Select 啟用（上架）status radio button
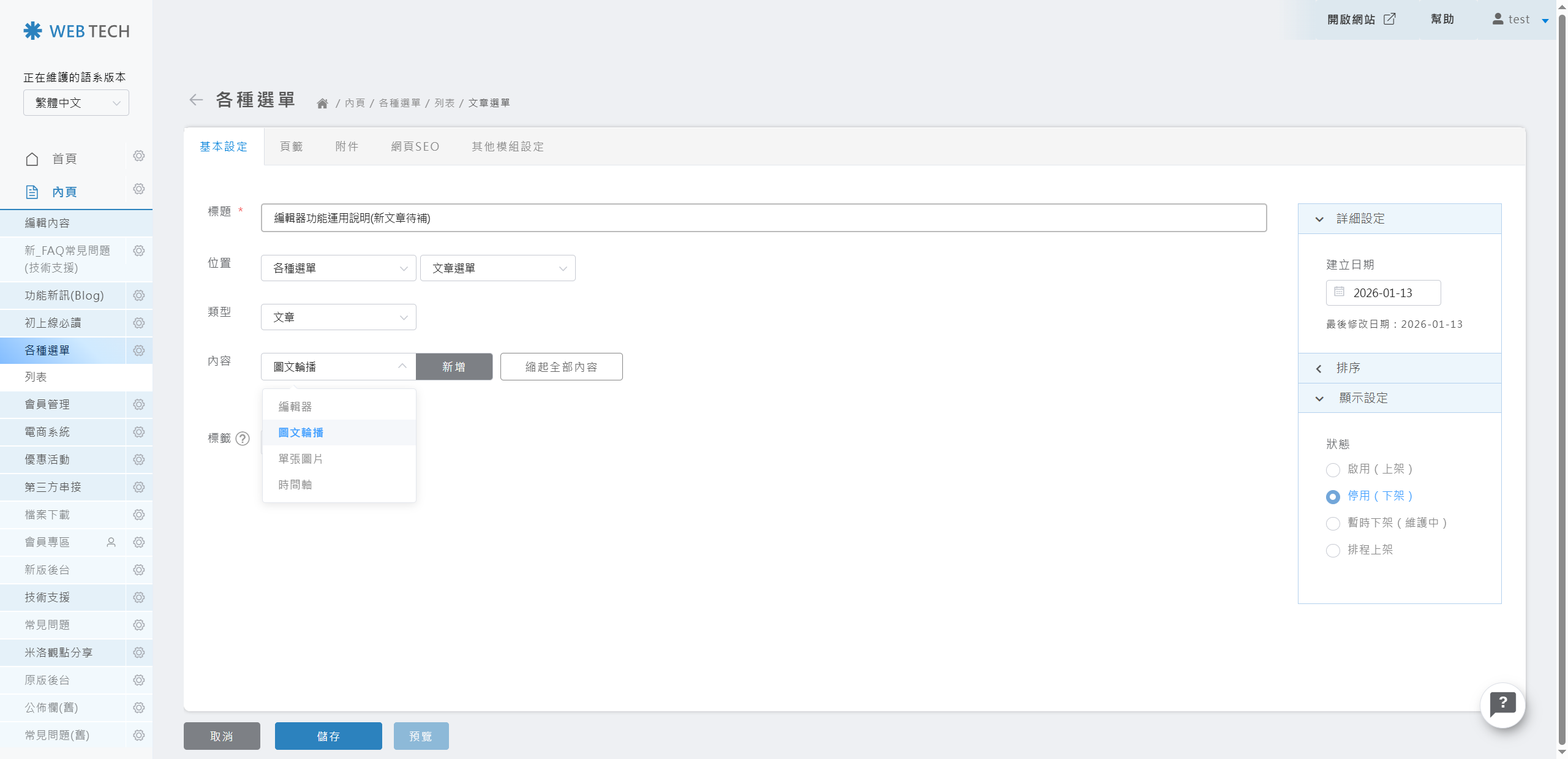 coord(1333,470)
